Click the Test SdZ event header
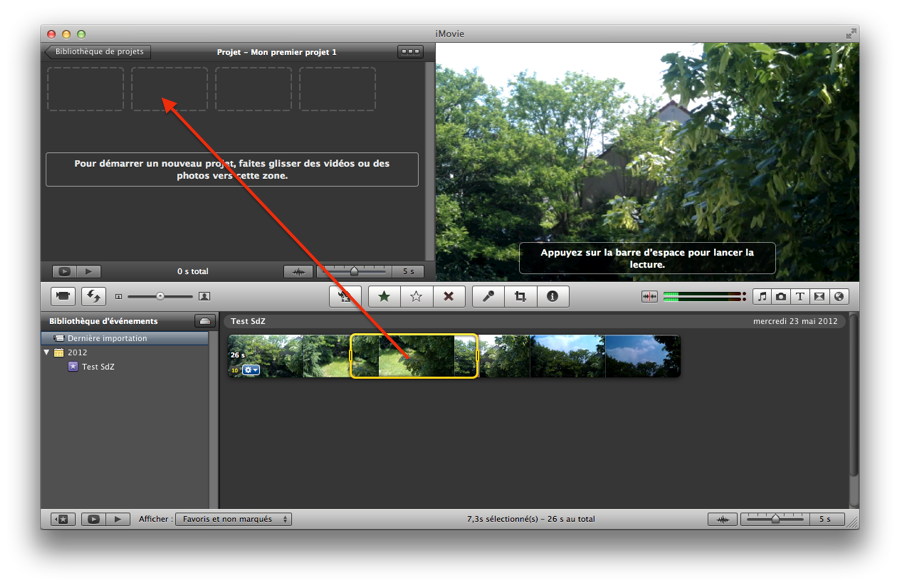Viewport: 900px width, 586px height. pos(248,321)
